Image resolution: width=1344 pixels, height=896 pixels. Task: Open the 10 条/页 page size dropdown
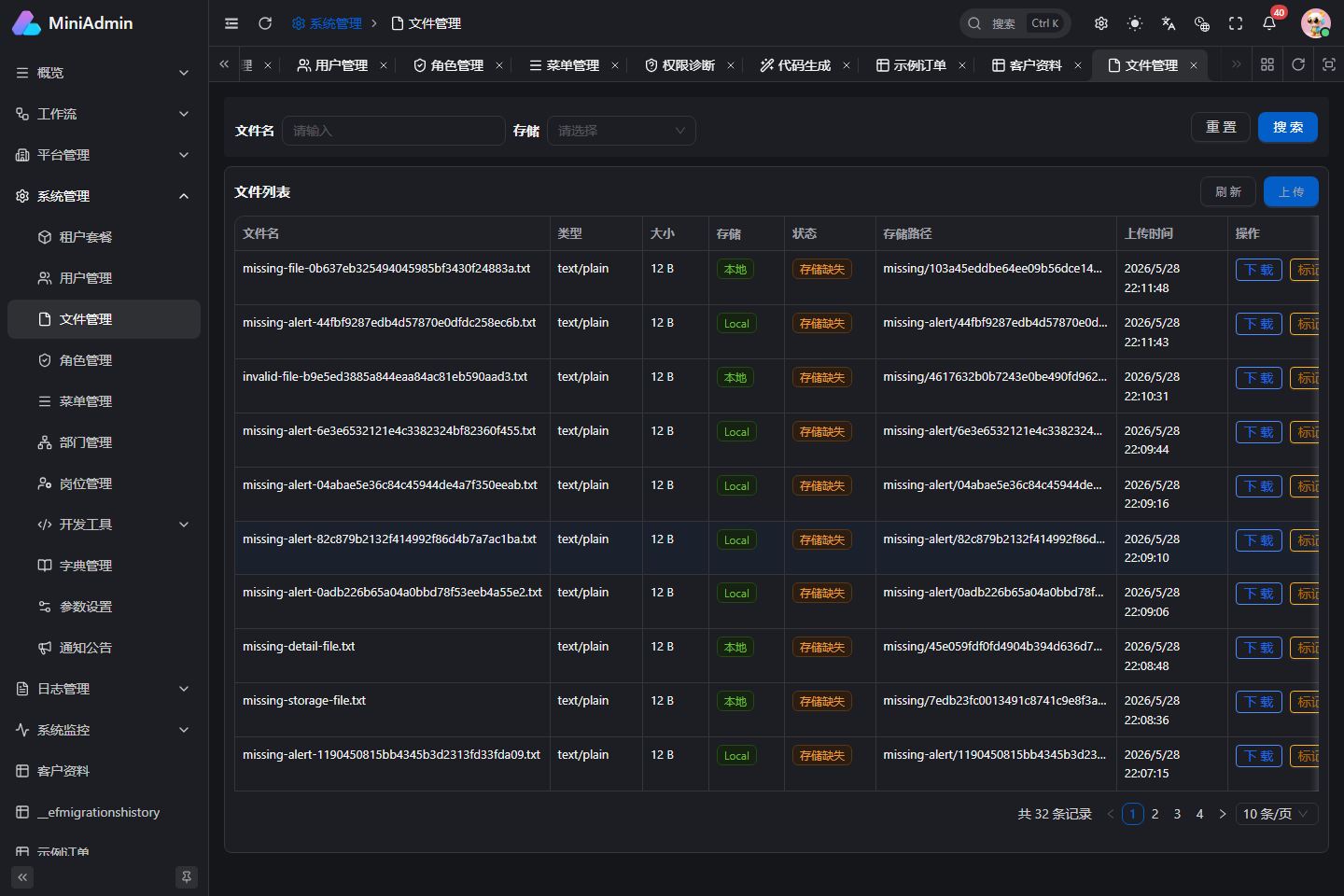[x=1277, y=814]
